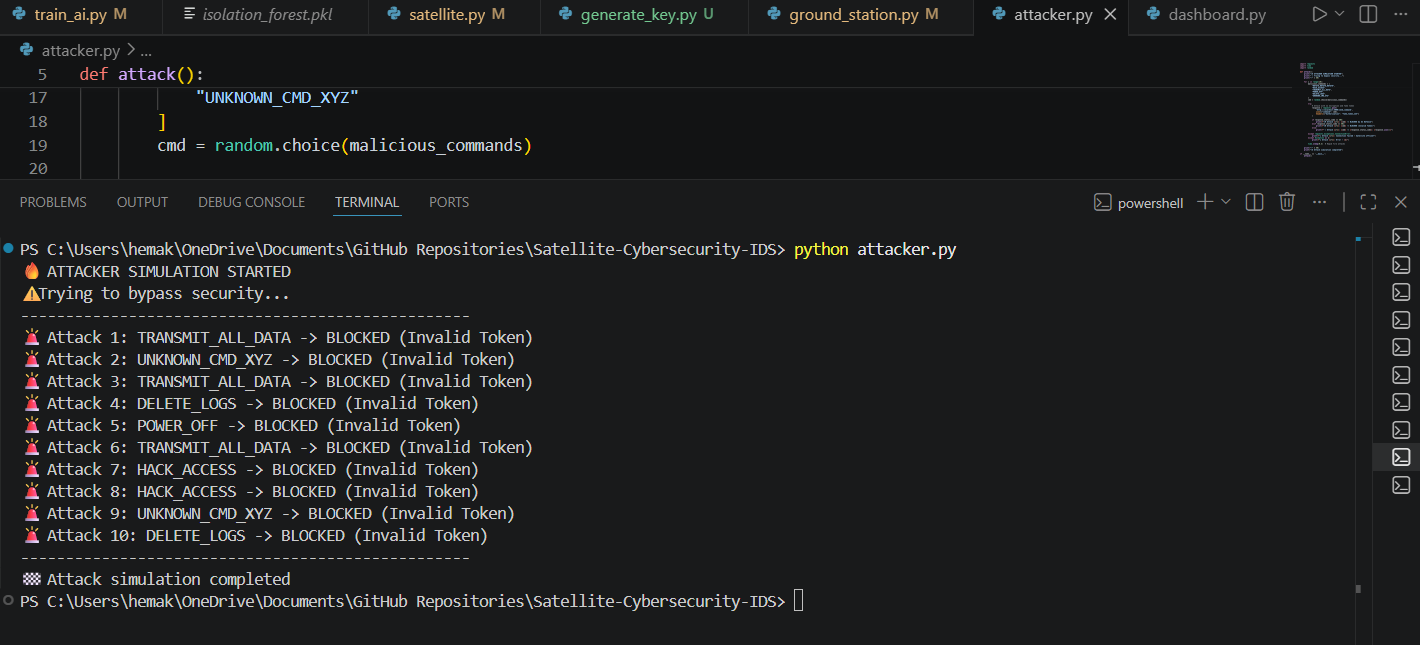
Task: Expand launch profile dropdown next to plus
Action: (x=1226, y=202)
